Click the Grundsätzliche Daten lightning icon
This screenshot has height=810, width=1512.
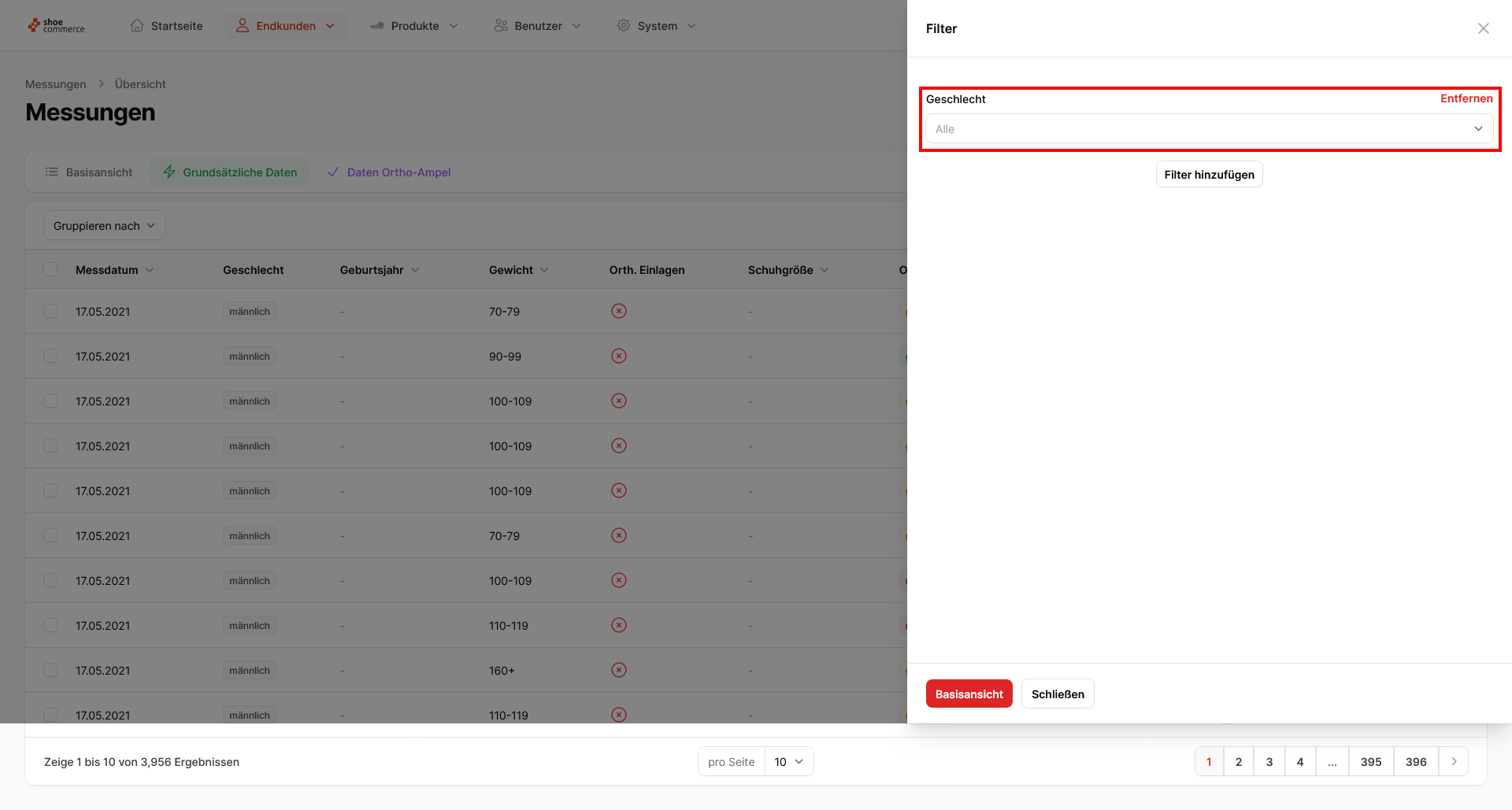(169, 172)
